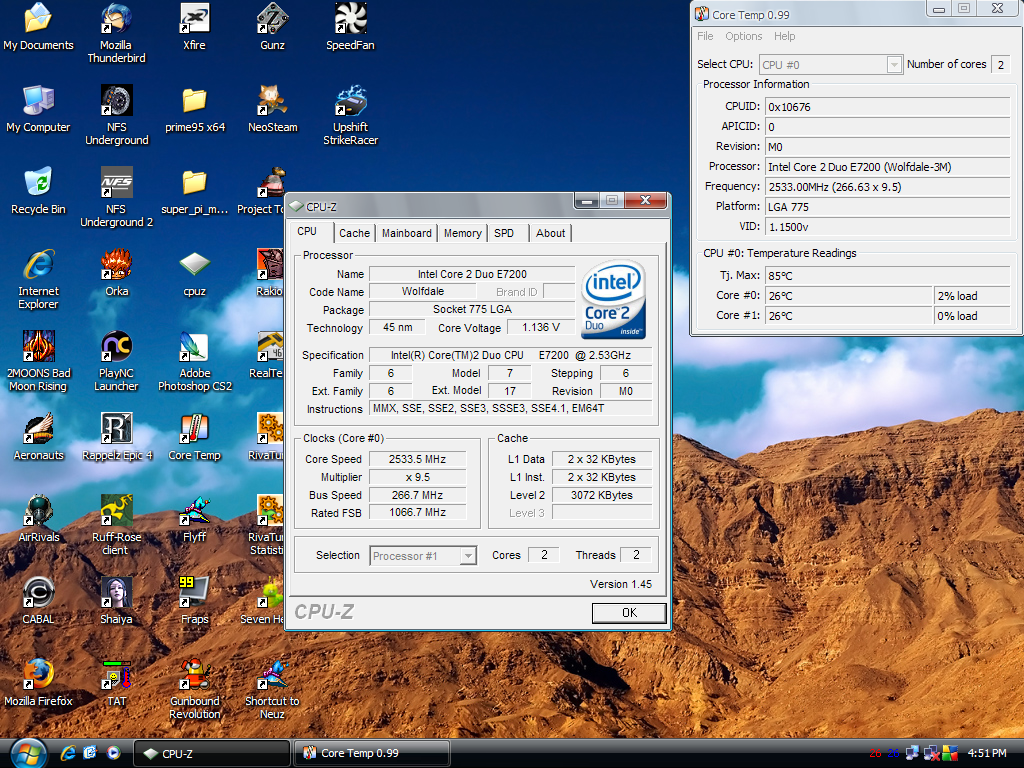Select the Gunz desktop shortcut
The image size is (1024, 768).
tap(272, 27)
